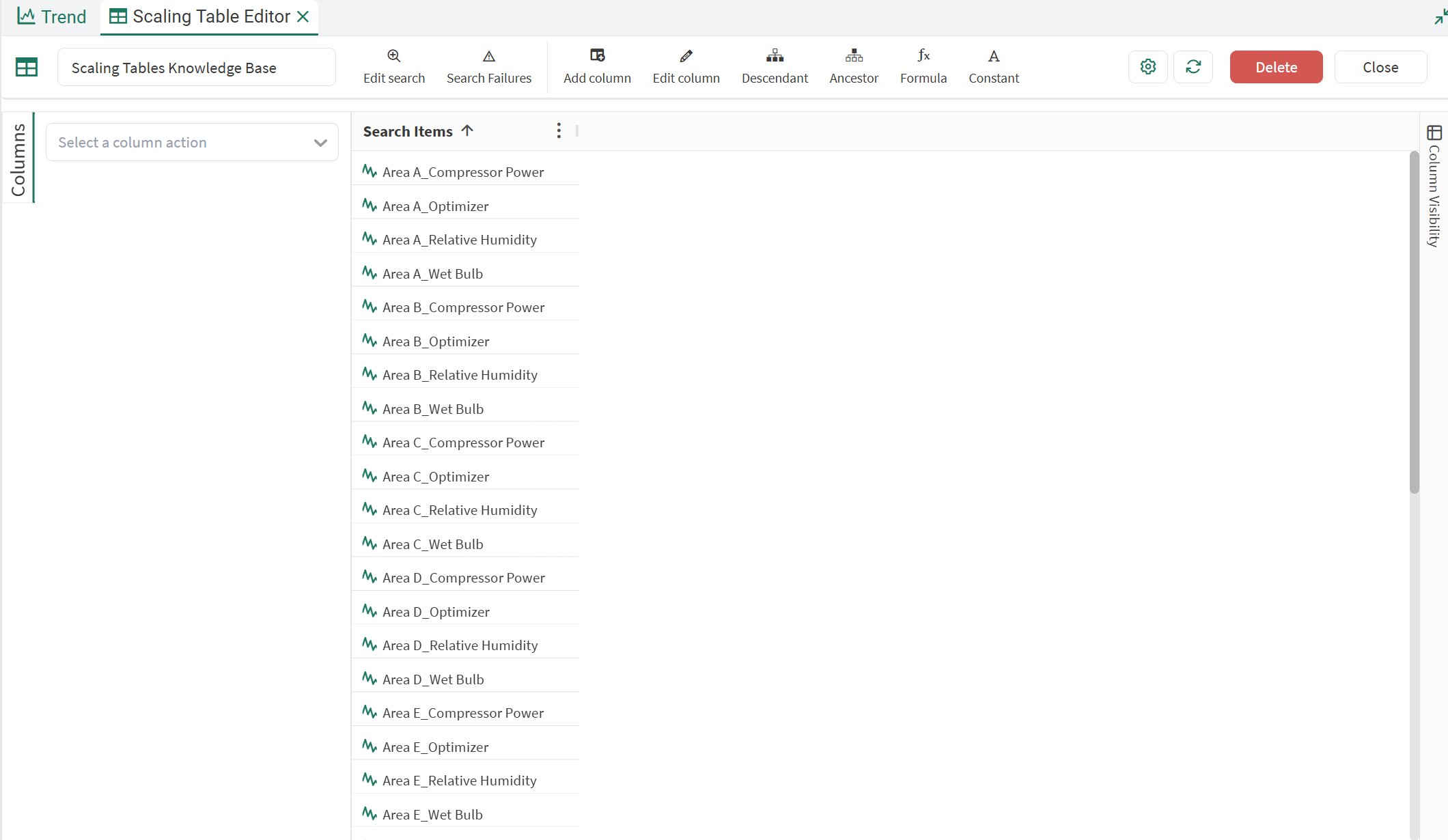Image resolution: width=1448 pixels, height=840 pixels.
Task: Click the Descendant hierarchy icon
Action: [x=775, y=55]
